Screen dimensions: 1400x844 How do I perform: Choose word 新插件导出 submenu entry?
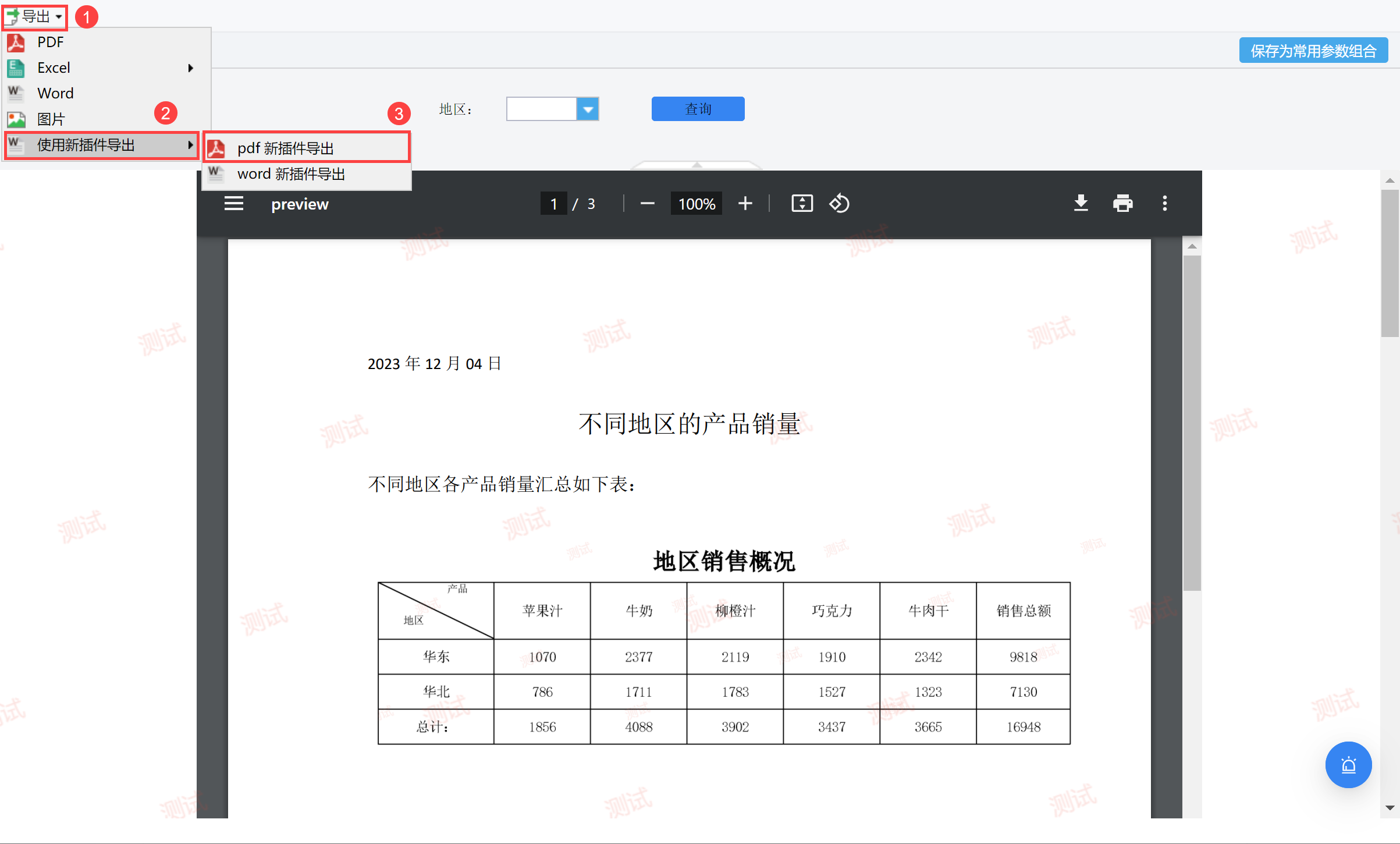[291, 173]
